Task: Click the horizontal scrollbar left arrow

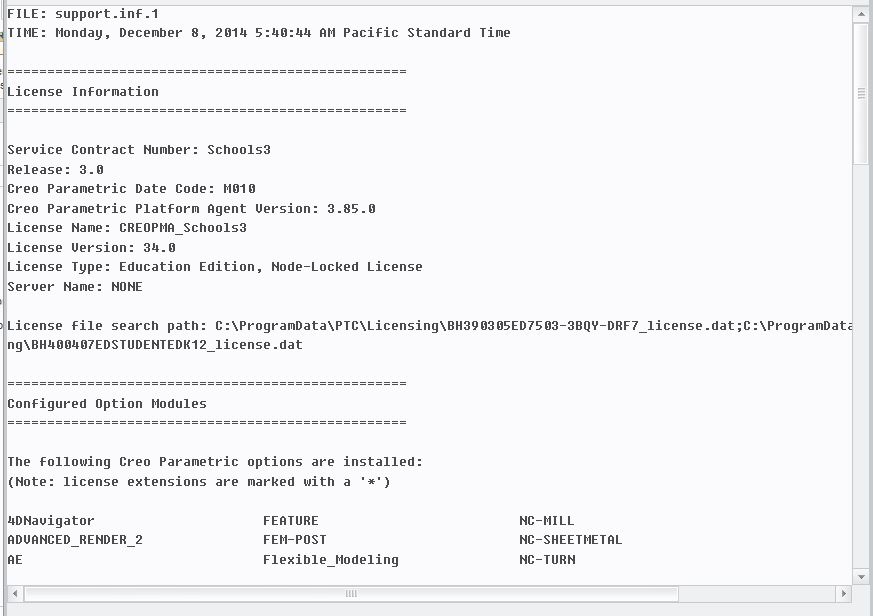Action: [15, 594]
